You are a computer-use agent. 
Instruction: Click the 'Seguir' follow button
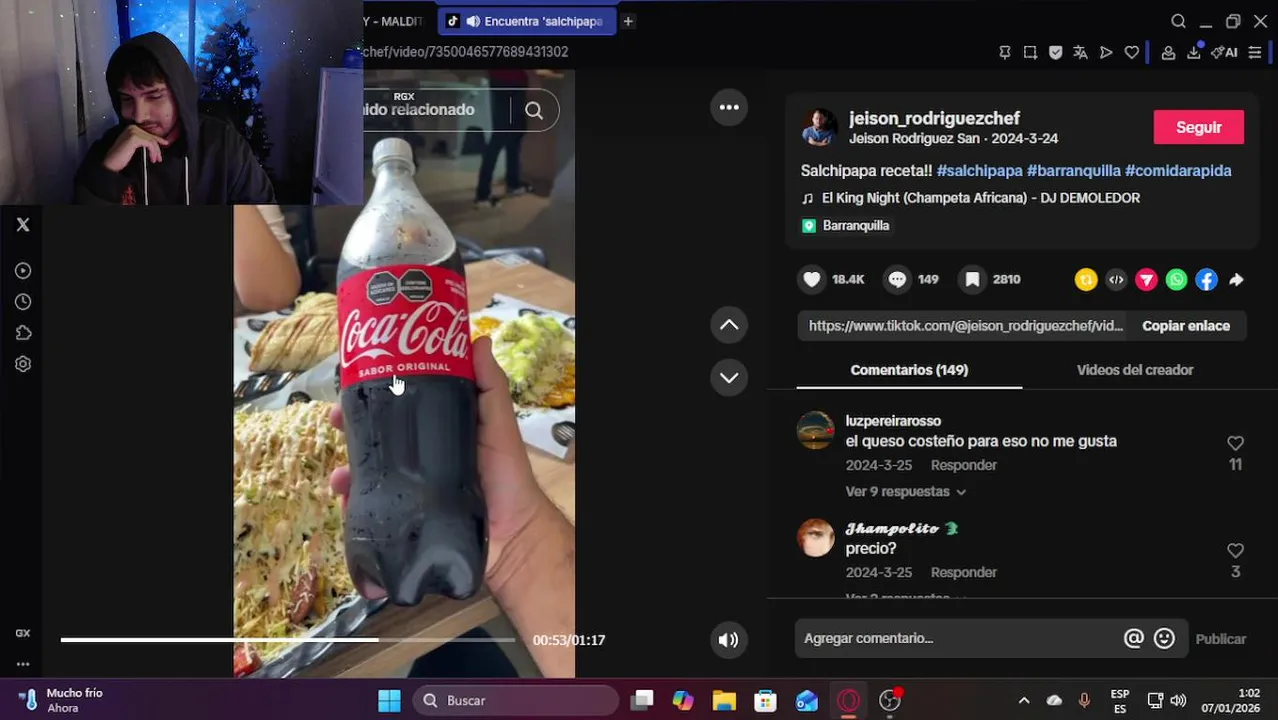pyautogui.click(x=1199, y=127)
